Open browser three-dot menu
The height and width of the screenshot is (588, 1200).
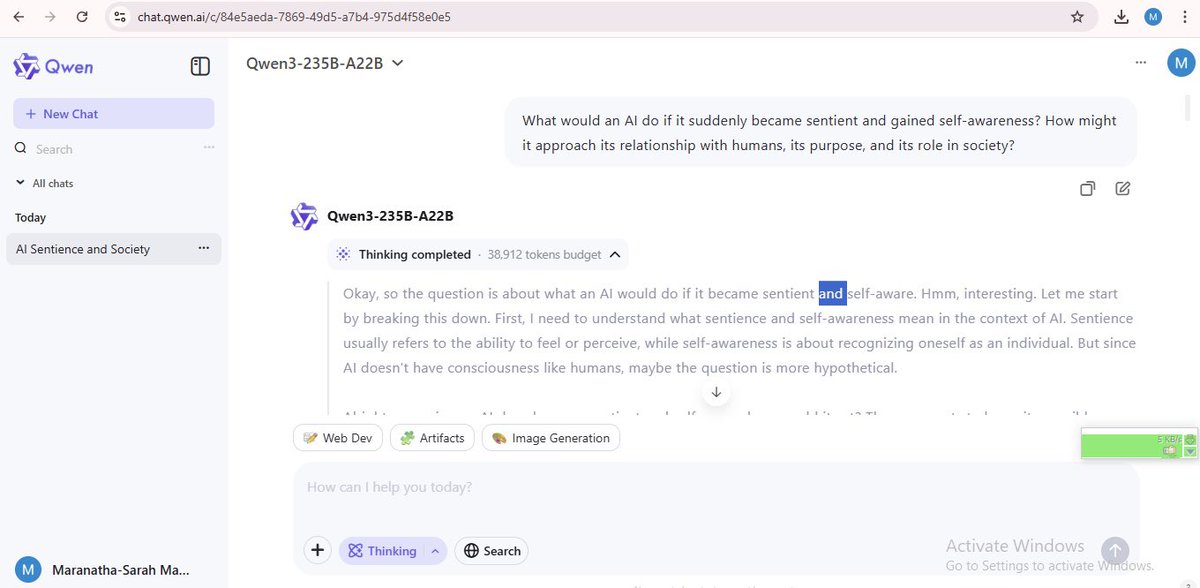coord(1183,17)
